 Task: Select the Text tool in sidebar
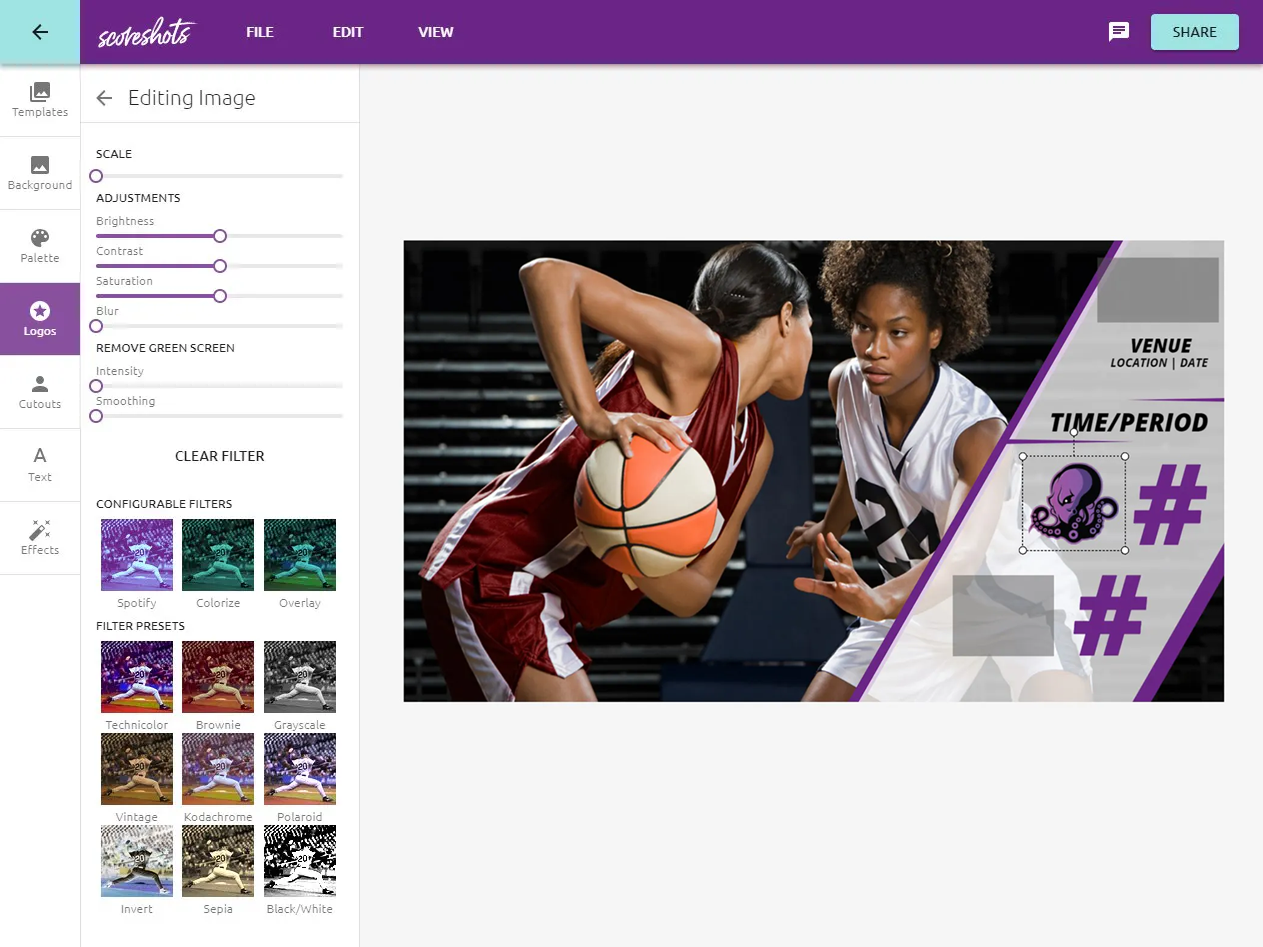click(x=40, y=465)
